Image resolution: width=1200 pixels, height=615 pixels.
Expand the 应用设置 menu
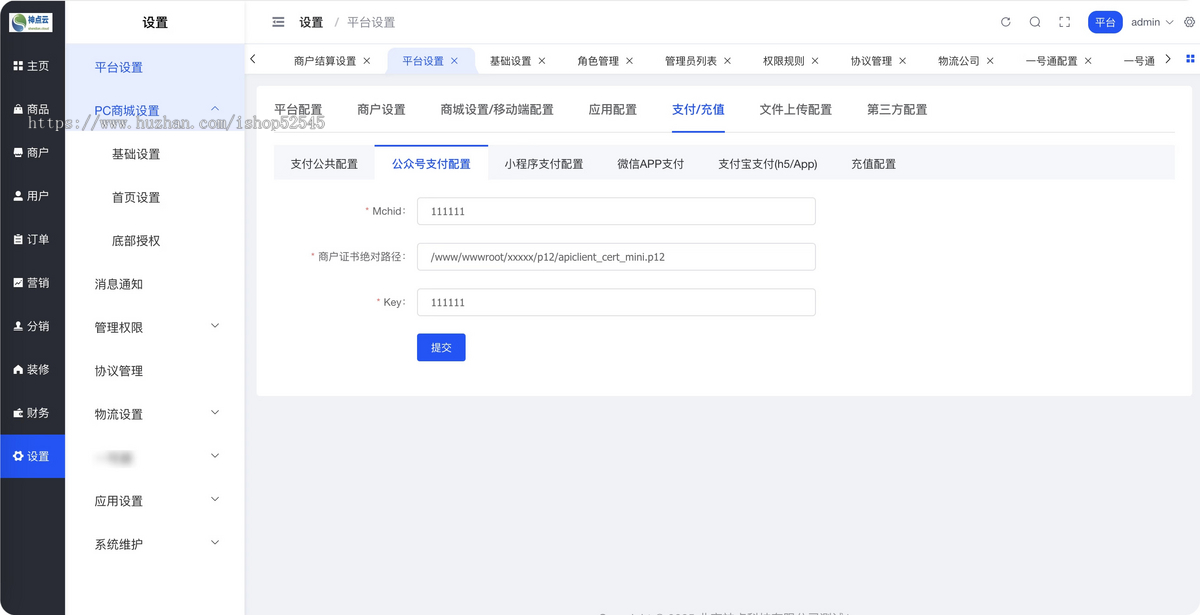pos(154,501)
